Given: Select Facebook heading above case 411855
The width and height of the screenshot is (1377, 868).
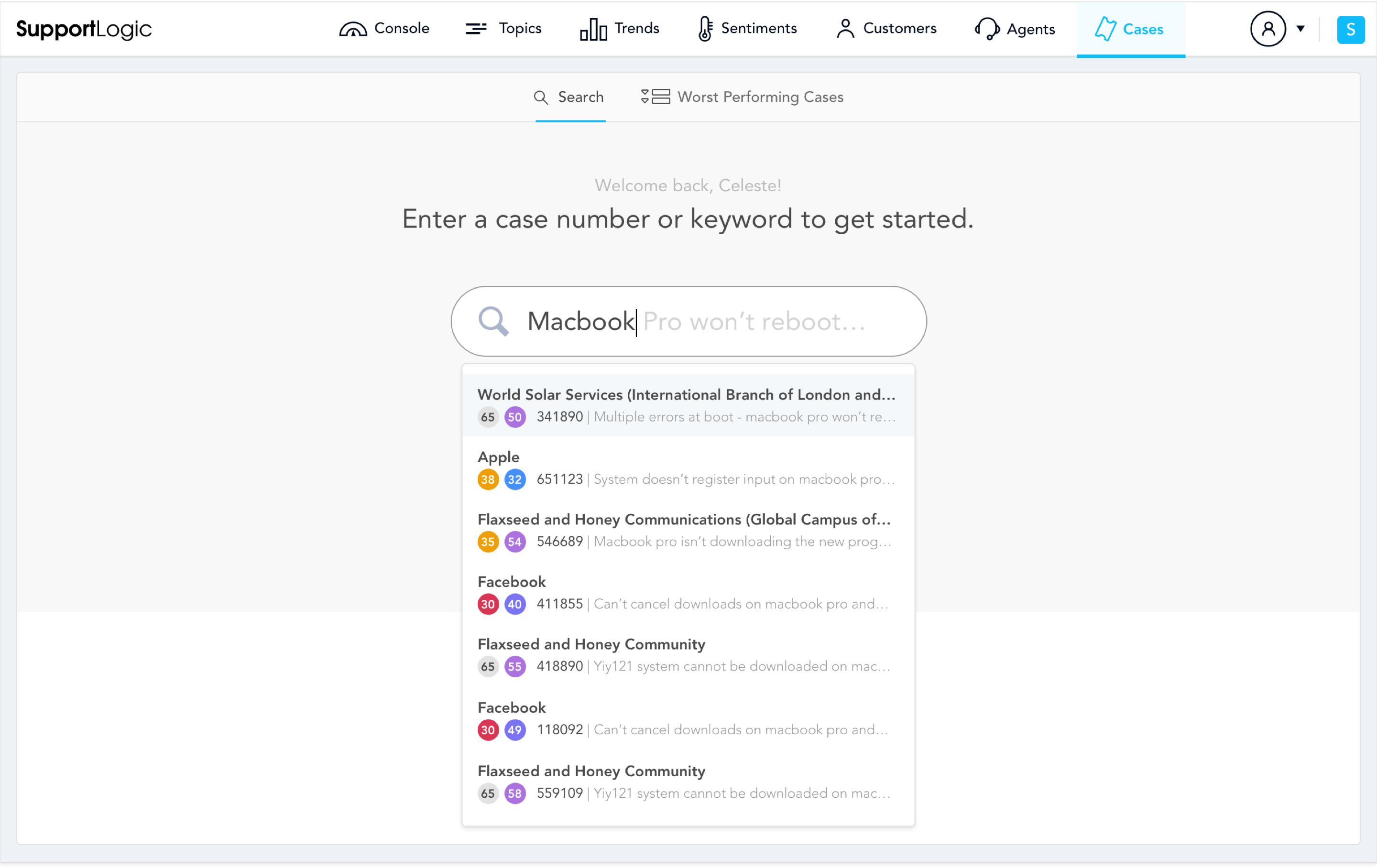Looking at the screenshot, I should click(511, 582).
